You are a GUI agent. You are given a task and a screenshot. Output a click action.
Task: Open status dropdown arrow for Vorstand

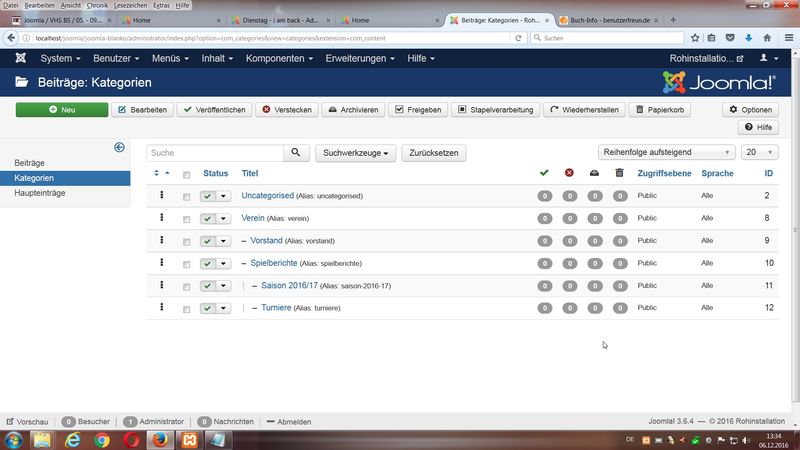[223, 241]
